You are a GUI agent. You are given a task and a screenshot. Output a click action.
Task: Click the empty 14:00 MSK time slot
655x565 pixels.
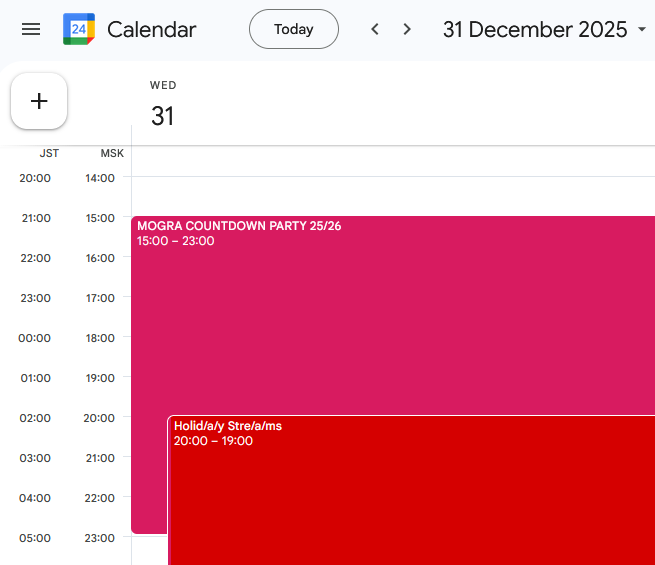[393, 196]
